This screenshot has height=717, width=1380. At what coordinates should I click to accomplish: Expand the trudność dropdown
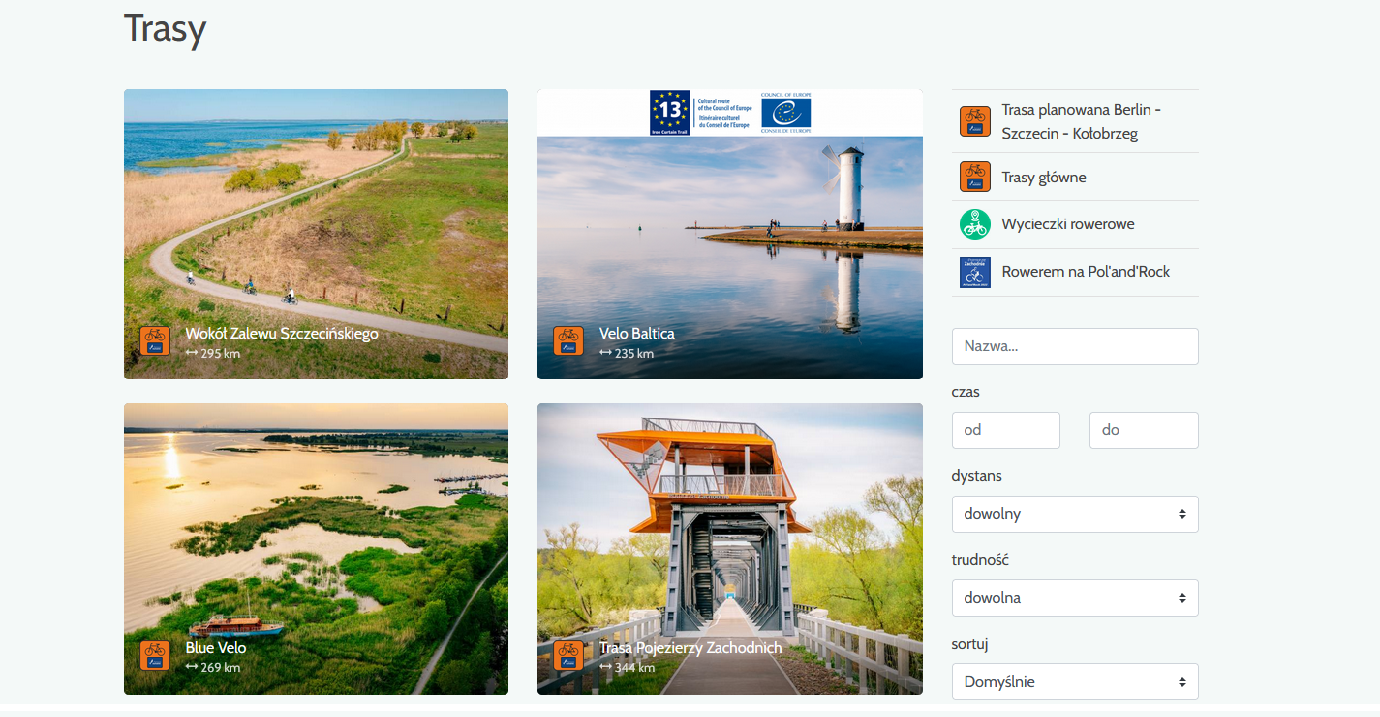point(1074,598)
